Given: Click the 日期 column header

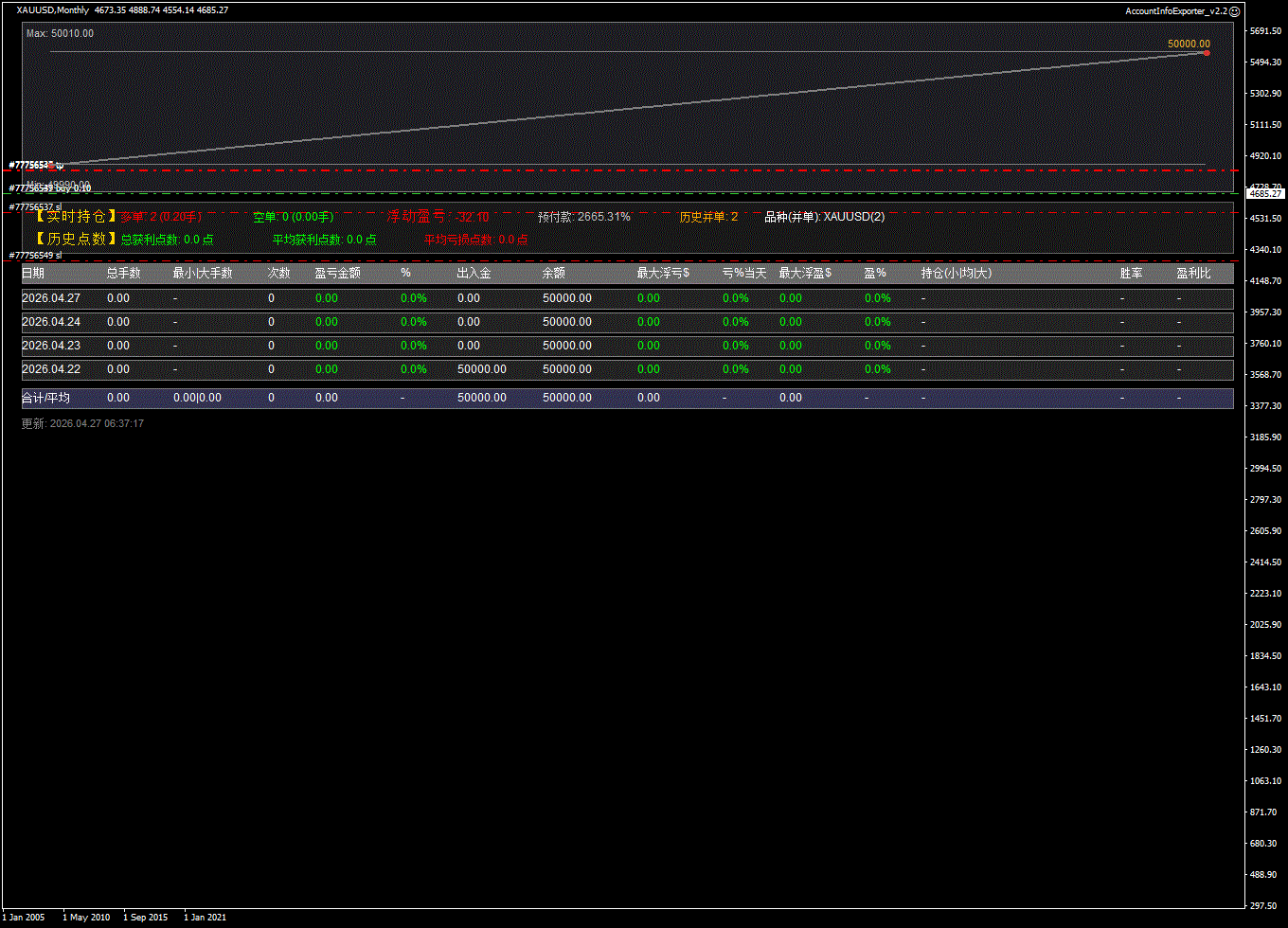Looking at the screenshot, I should (33, 274).
